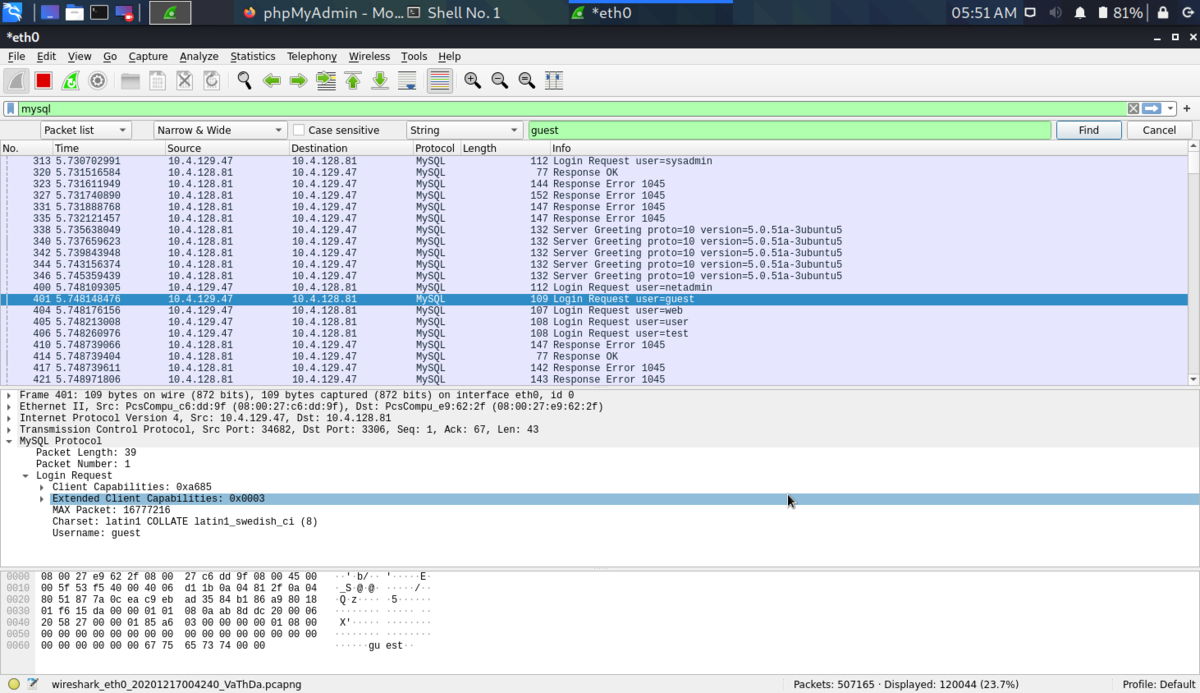Image resolution: width=1200 pixels, height=693 pixels.
Task: Click the Cancel search button
Action: [1159, 130]
